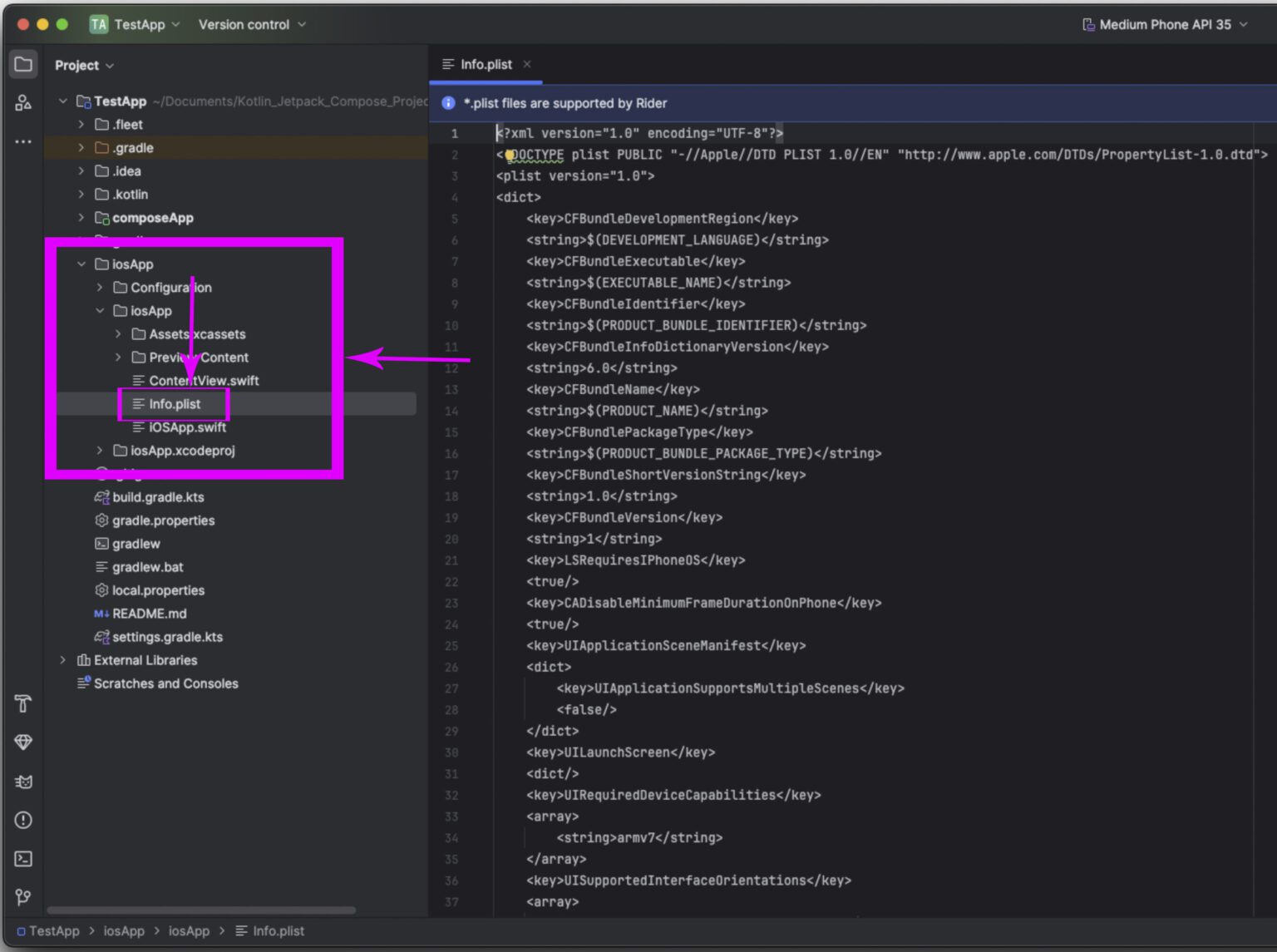The width and height of the screenshot is (1277, 952).
Task: Open the Resource Manager sidebar icon
Action: [23, 102]
